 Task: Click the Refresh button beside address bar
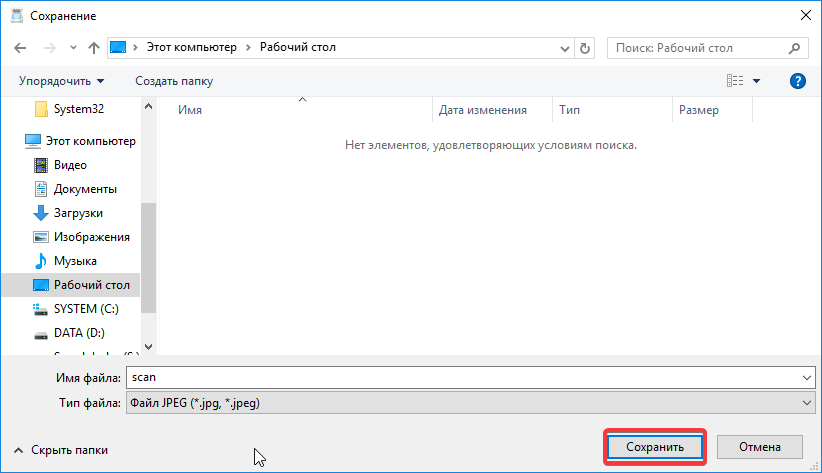[585, 47]
